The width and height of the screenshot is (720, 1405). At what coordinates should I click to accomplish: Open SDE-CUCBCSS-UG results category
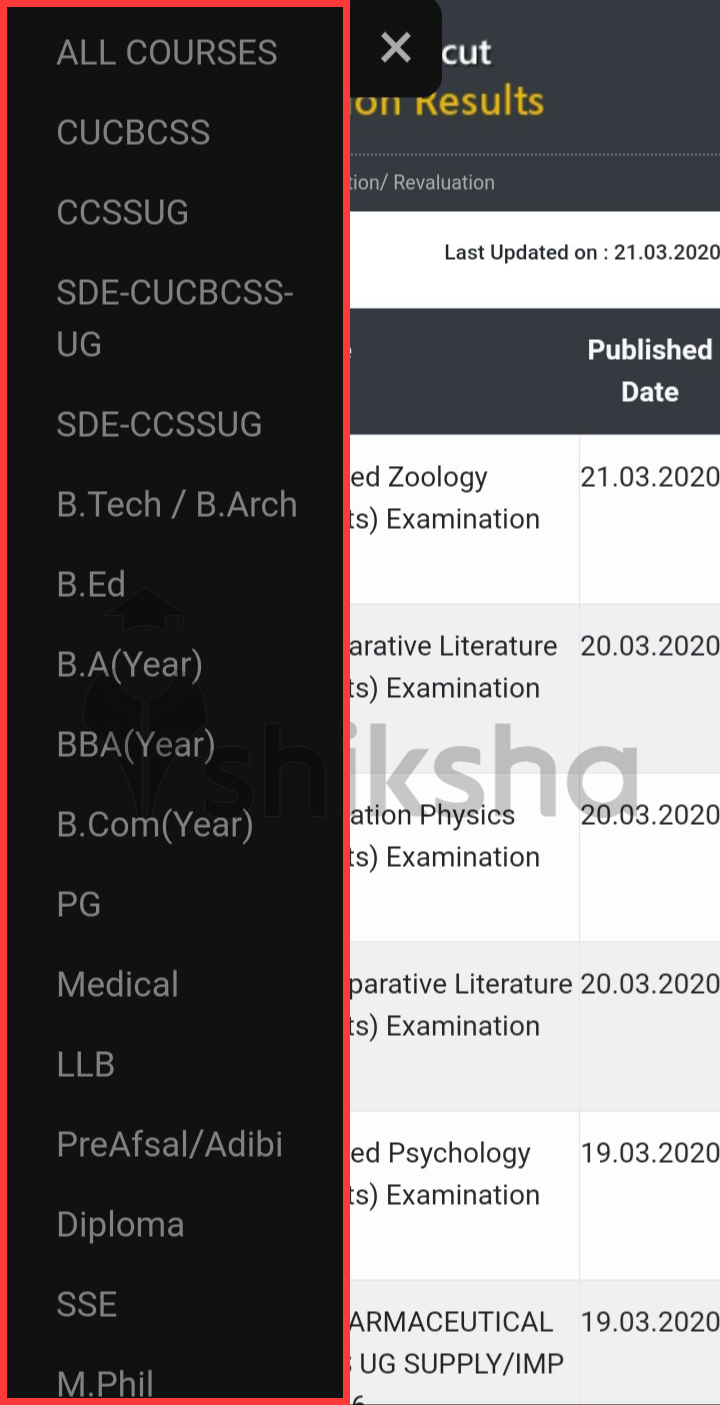point(175,318)
